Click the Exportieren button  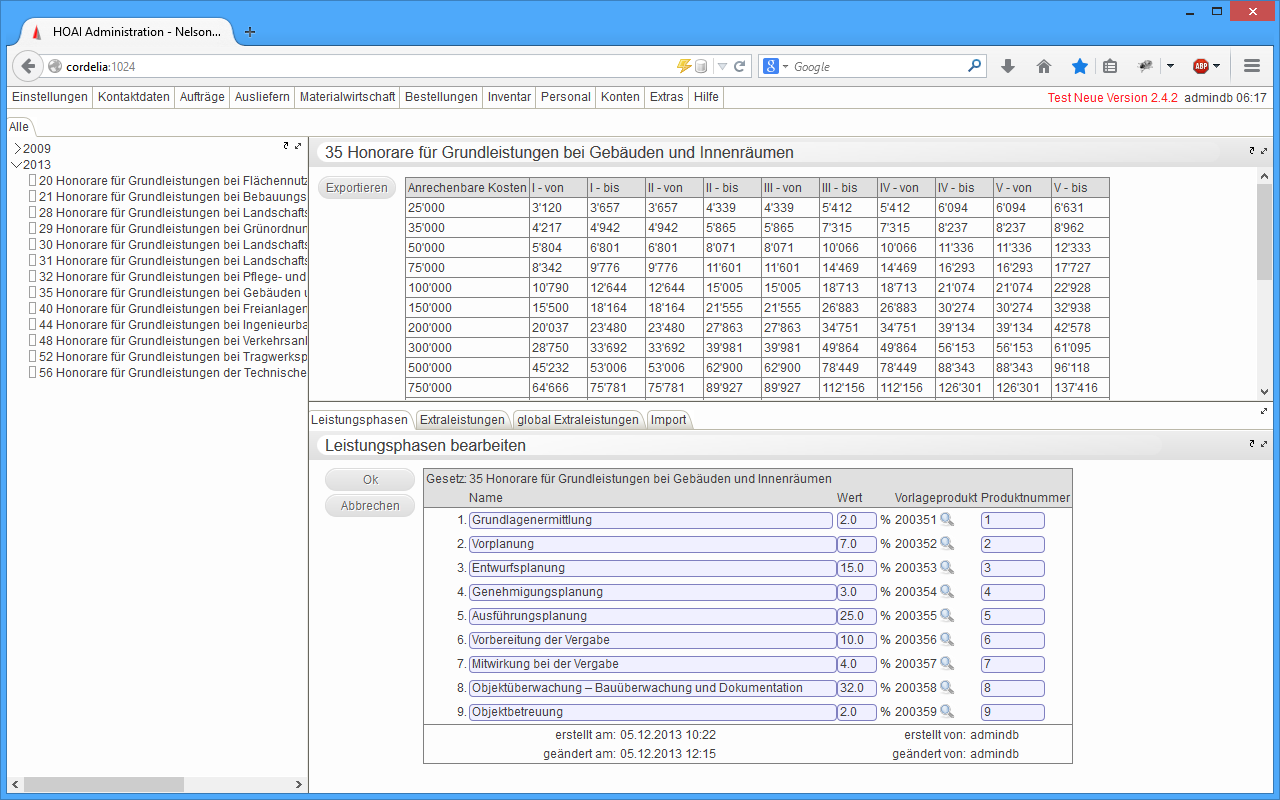pos(356,188)
